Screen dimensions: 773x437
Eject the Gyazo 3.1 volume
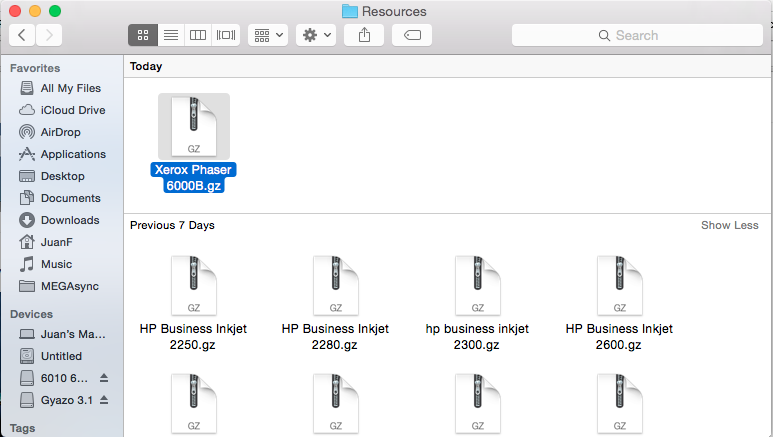(x=104, y=400)
